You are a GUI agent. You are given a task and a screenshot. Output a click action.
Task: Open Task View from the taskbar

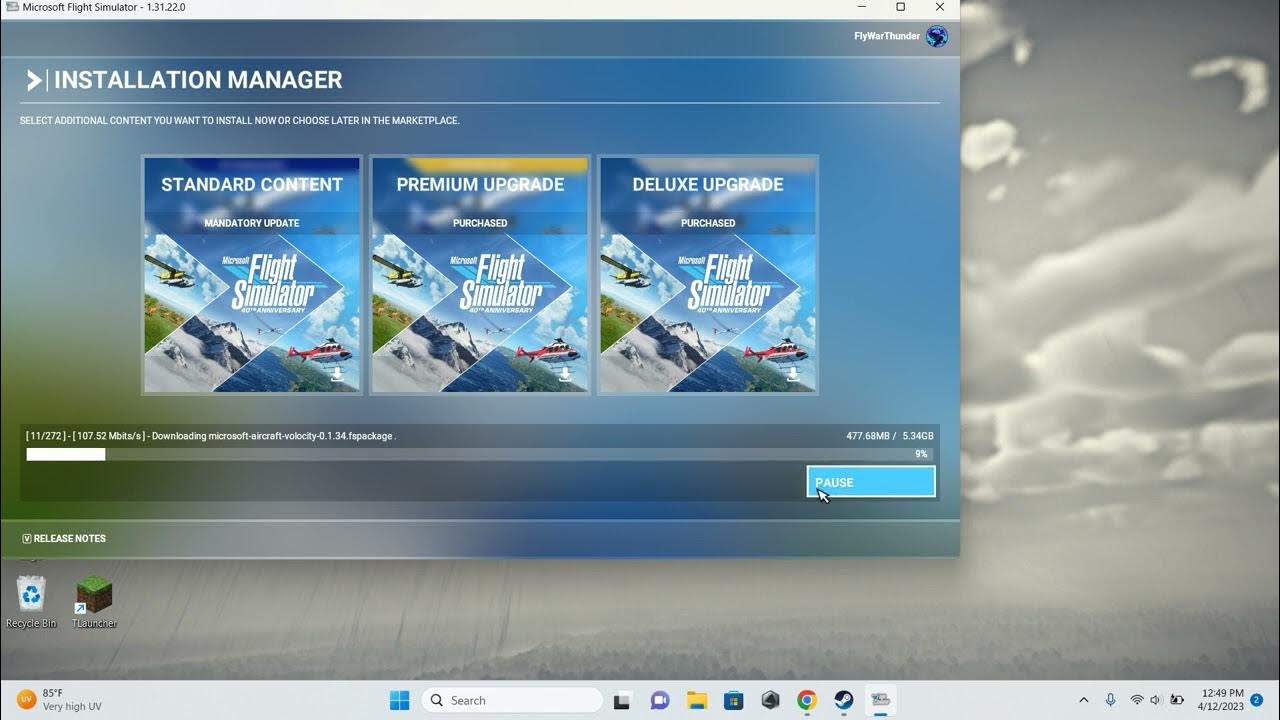(621, 700)
